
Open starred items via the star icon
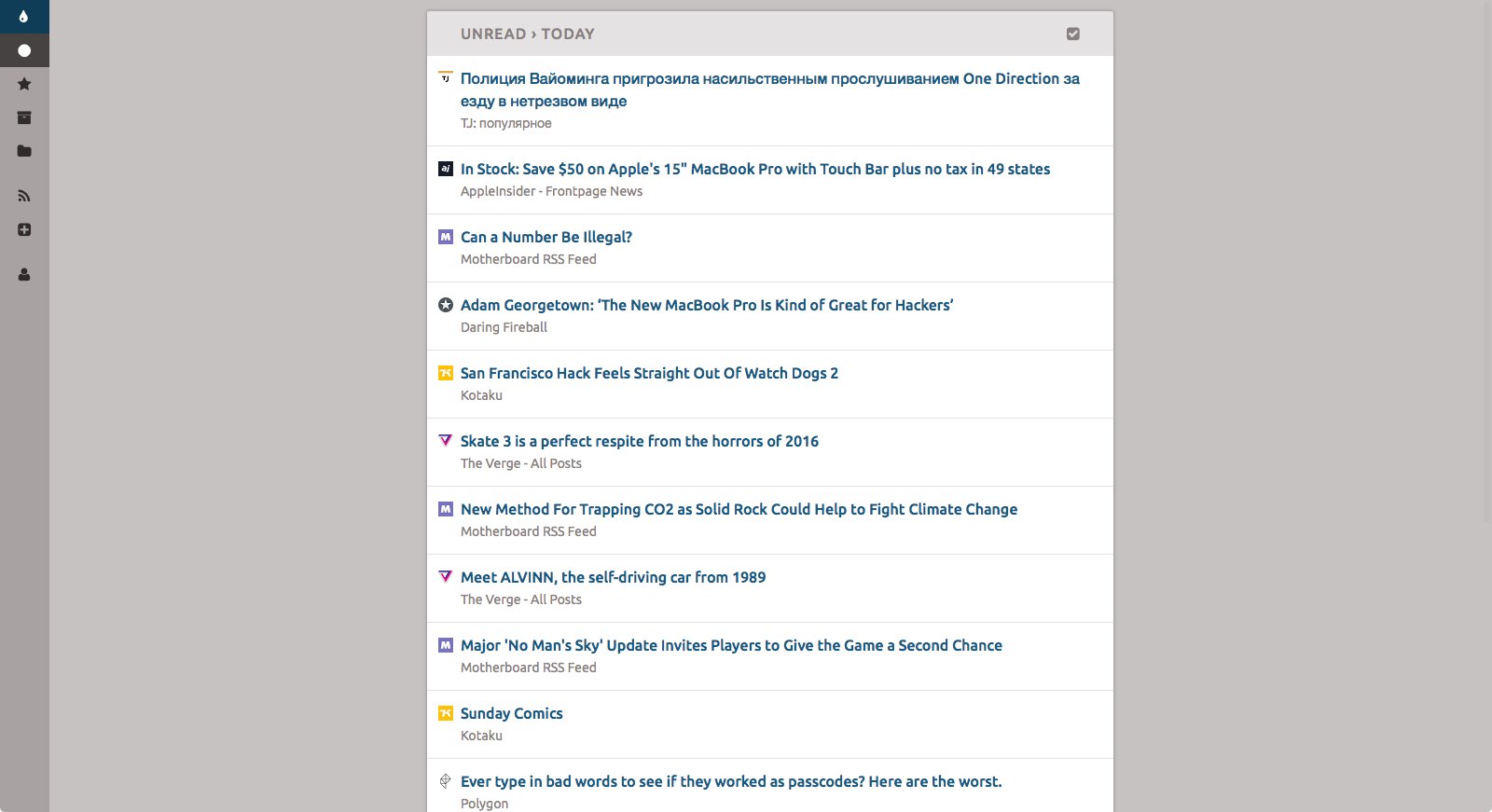[24, 84]
